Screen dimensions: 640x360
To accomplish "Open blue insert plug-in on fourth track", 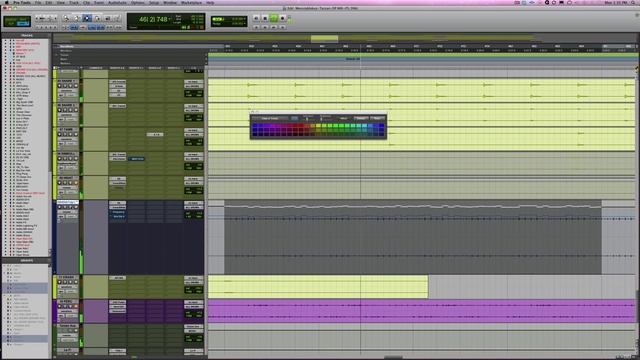I will click(x=136, y=159).
